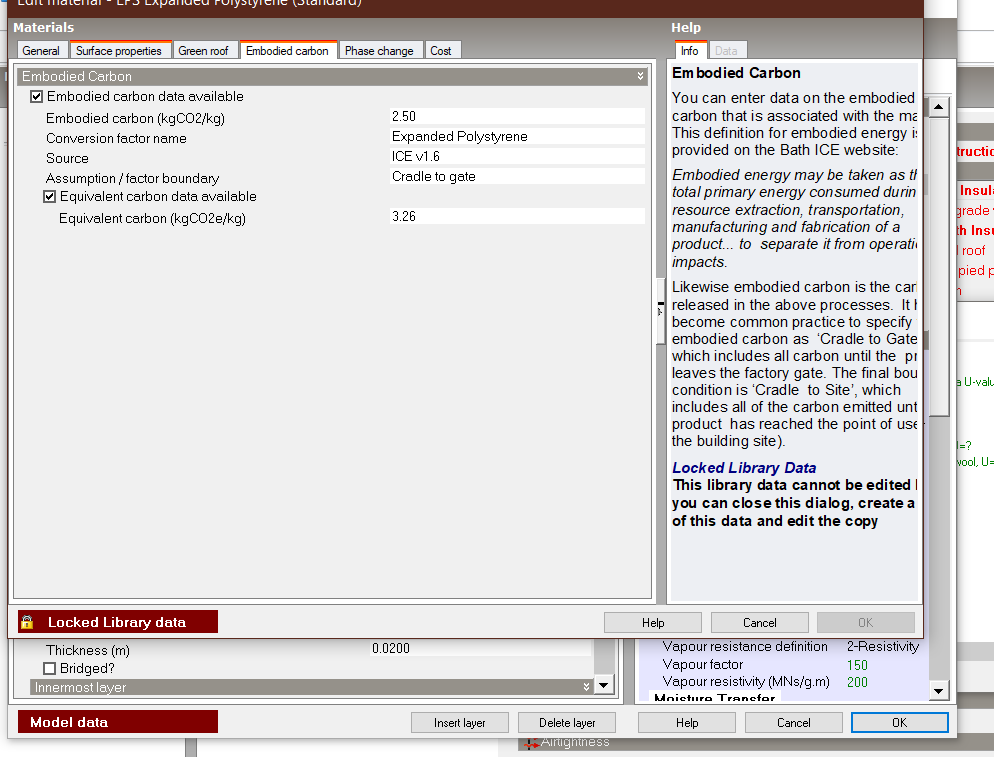The width and height of the screenshot is (994, 757).
Task: Click the red Model data banner
Action: [x=118, y=722]
